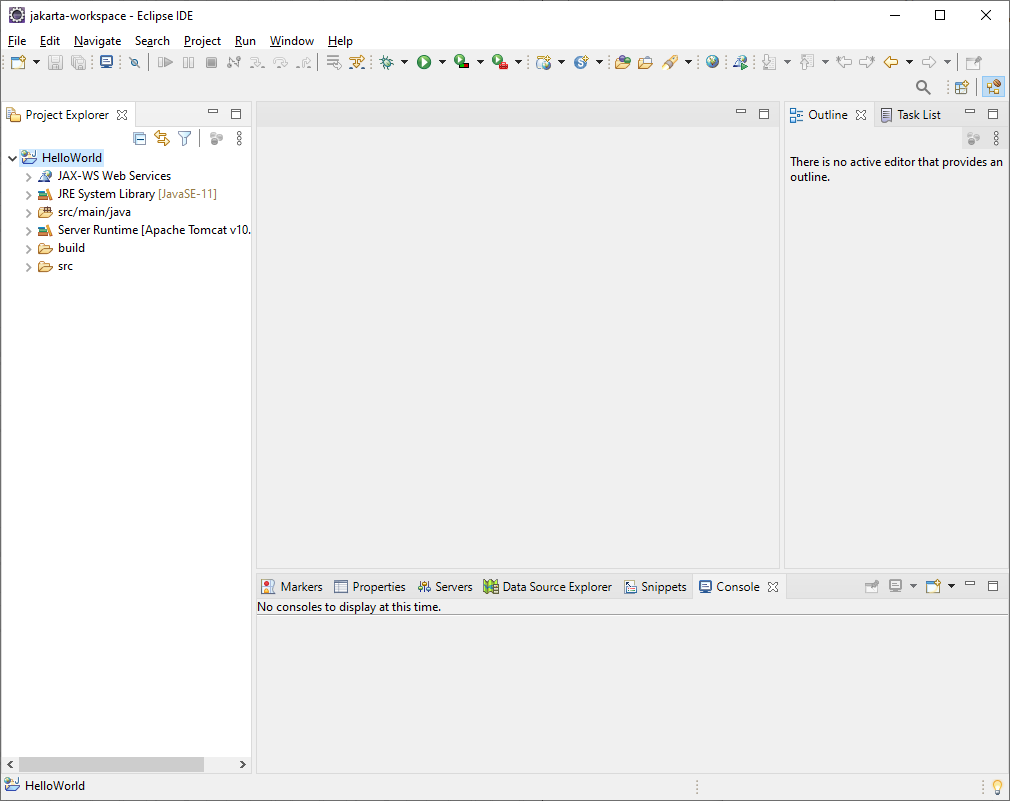Viewport: 1010px width, 801px height.
Task: Open search with the magnifier icon
Action: 923,87
